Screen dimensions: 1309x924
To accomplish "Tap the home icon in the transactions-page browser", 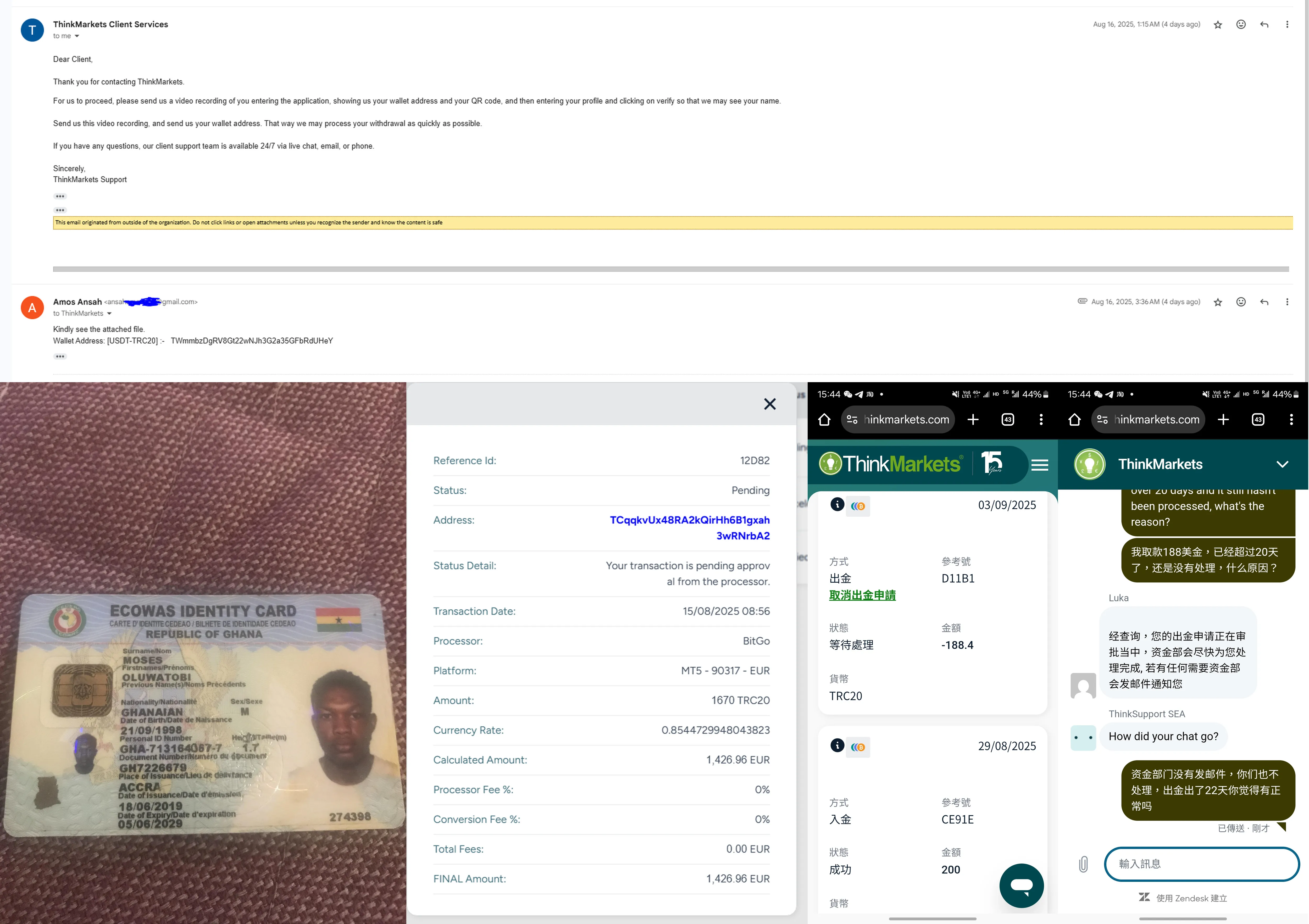I will 824,420.
